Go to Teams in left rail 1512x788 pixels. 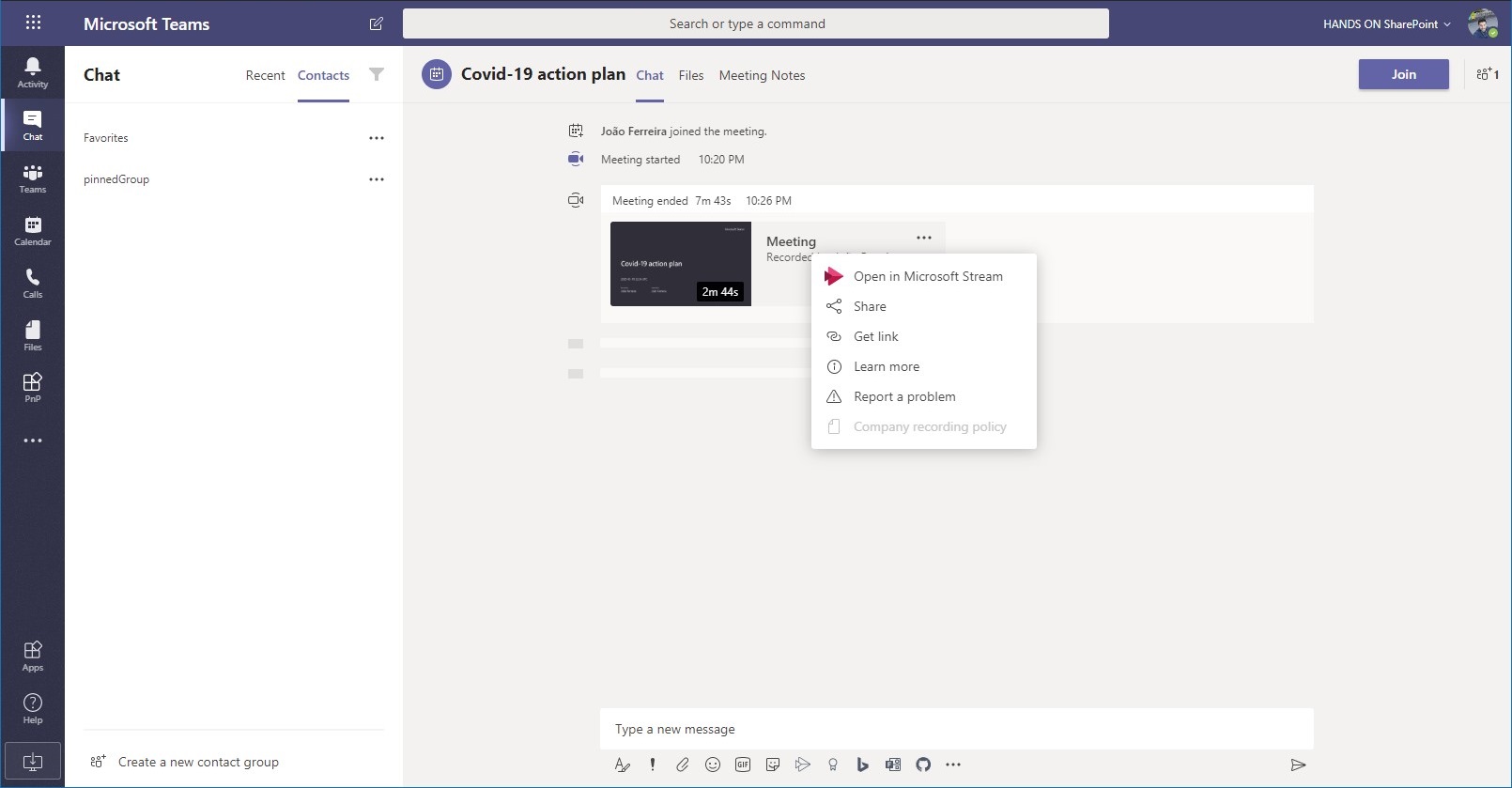33,178
